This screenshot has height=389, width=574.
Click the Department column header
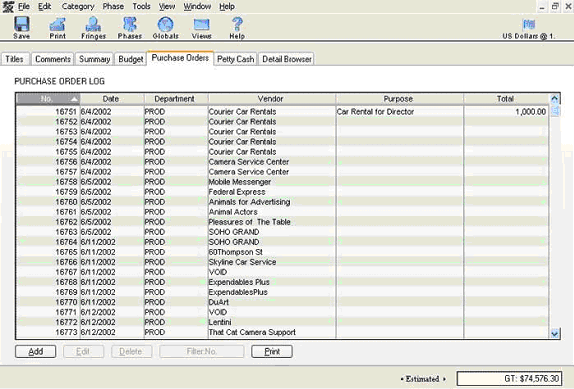click(175, 99)
